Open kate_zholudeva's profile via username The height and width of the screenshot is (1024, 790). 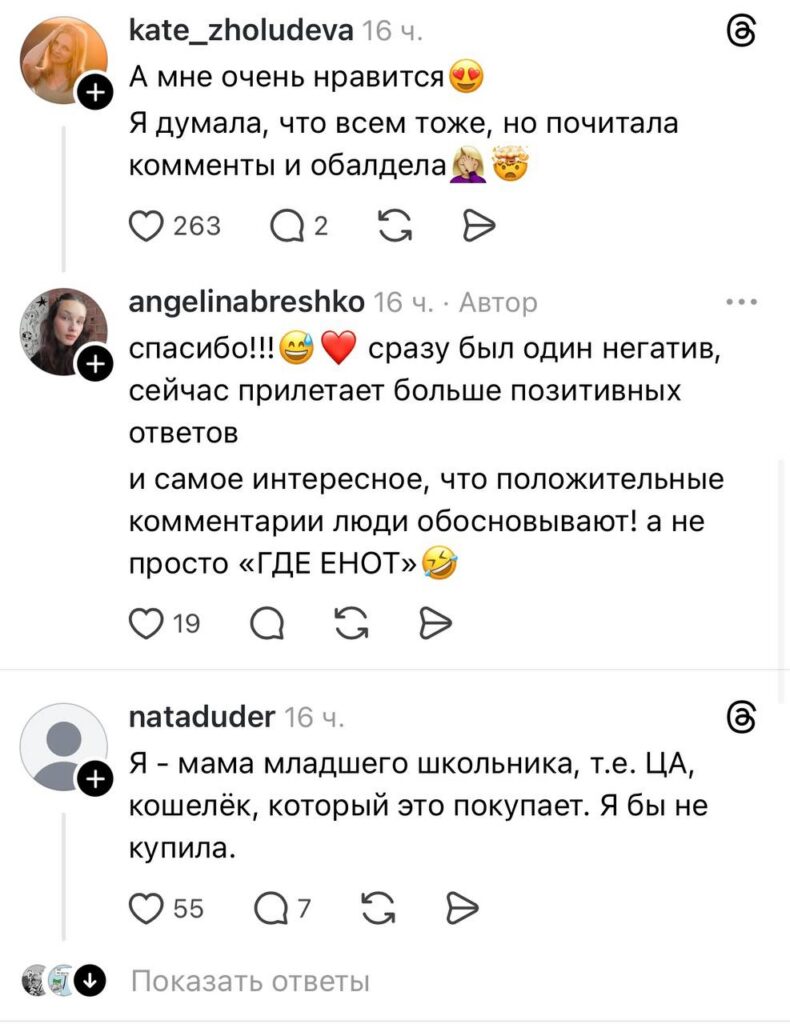point(240,32)
